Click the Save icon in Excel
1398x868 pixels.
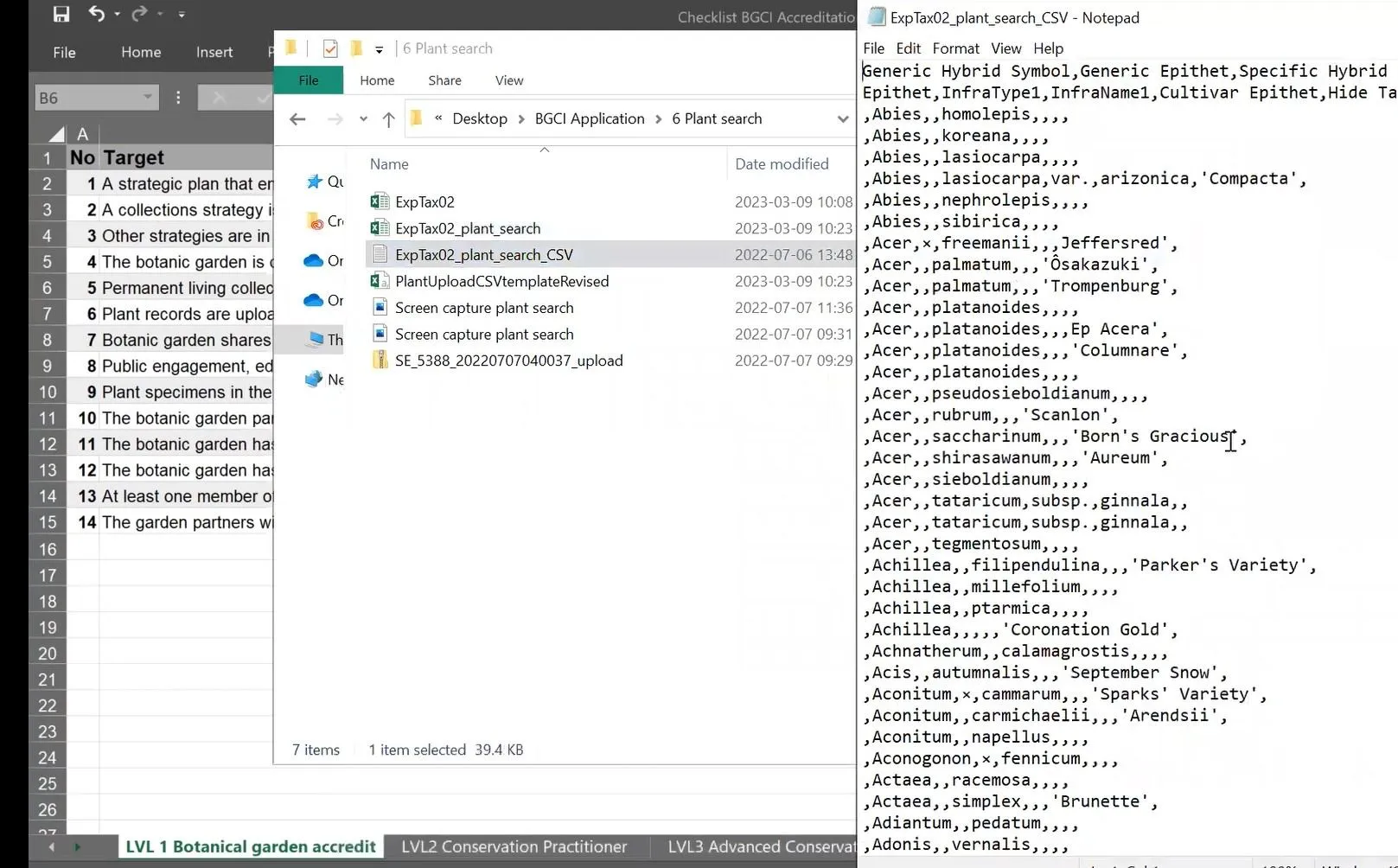(61, 14)
